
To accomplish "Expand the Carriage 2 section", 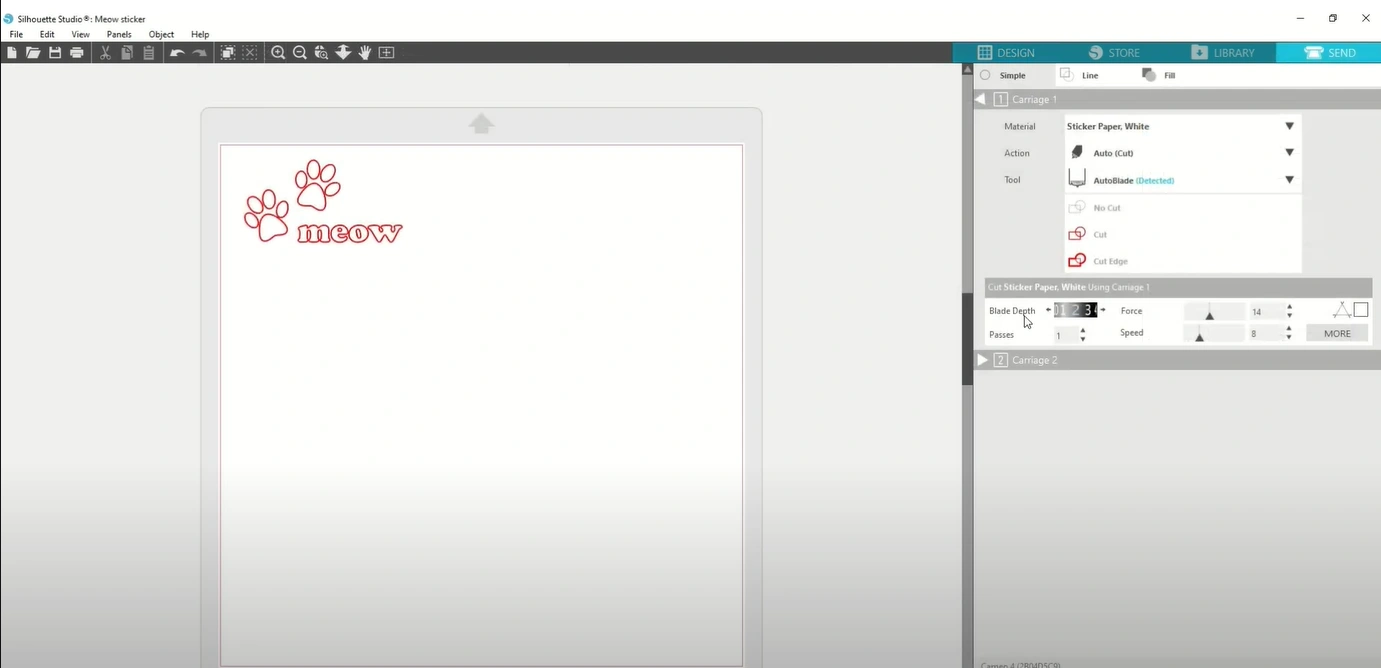I will [983, 360].
